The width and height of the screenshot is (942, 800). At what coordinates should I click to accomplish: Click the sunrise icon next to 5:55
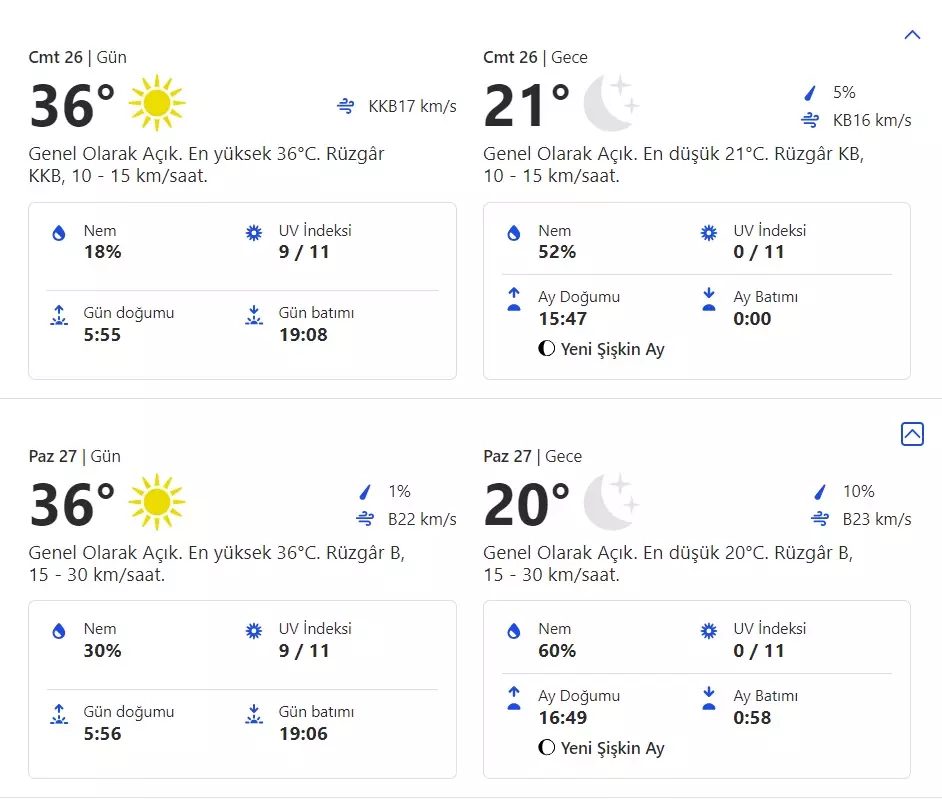pyautogui.click(x=59, y=316)
